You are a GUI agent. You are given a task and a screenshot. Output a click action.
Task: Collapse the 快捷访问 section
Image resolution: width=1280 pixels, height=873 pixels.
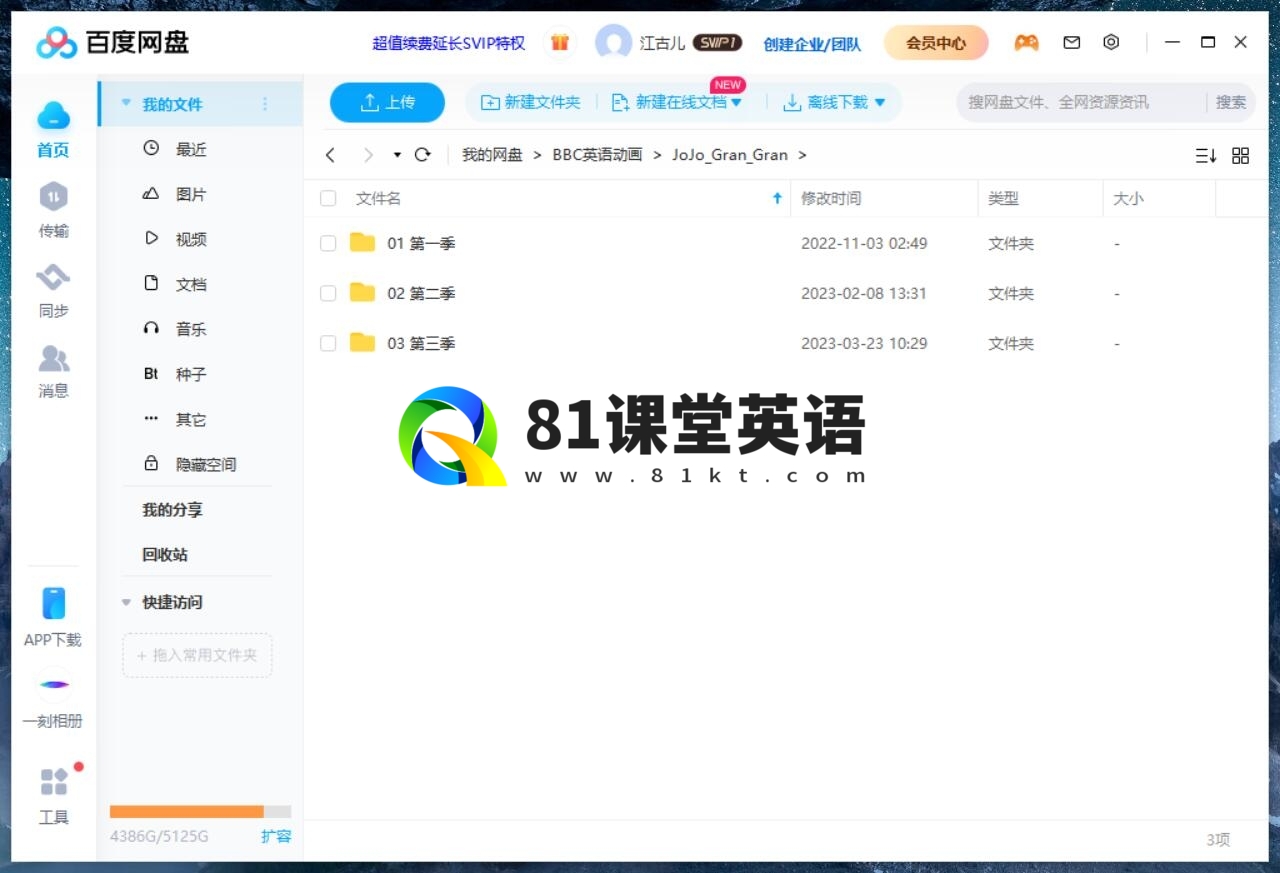(126, 602)
